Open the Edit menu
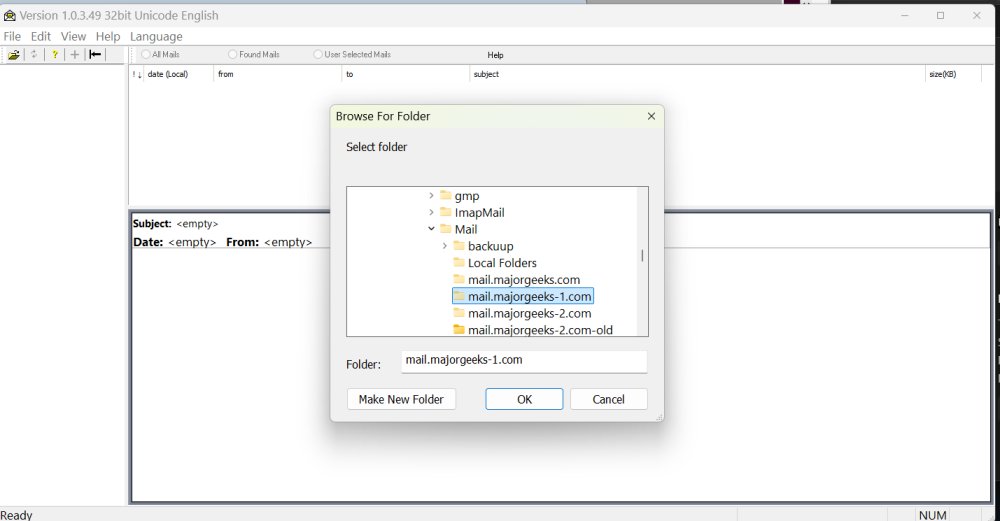Viewport: 1000px width, 521px height. (41, 36)
